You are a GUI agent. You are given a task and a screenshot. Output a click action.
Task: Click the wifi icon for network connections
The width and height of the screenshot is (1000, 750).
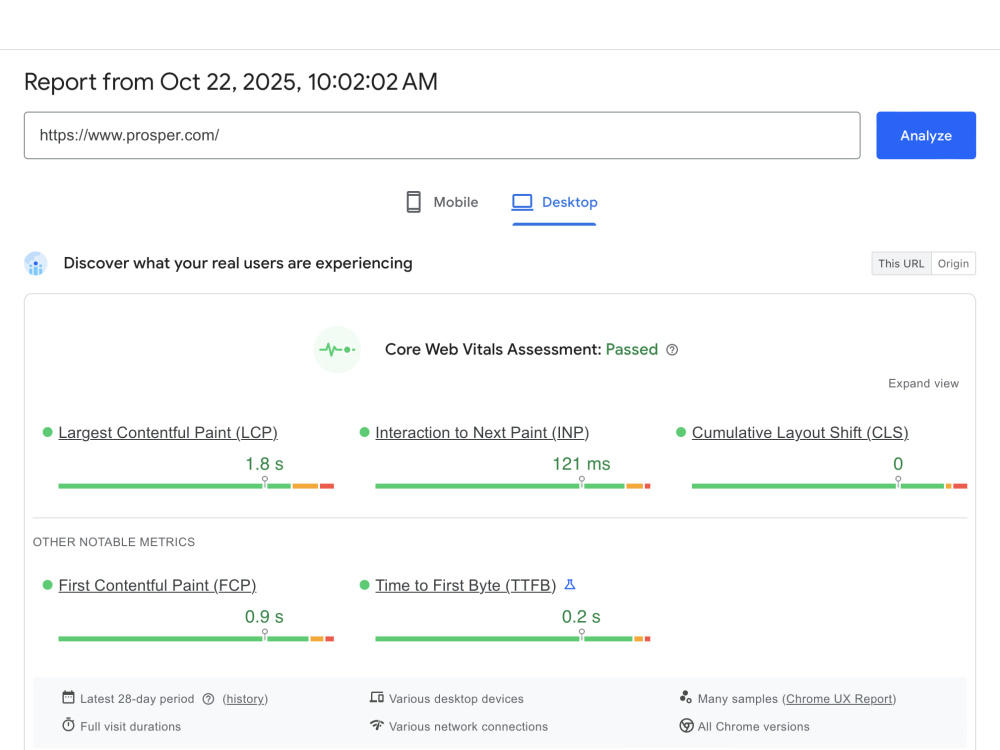(x=377, y=725)
